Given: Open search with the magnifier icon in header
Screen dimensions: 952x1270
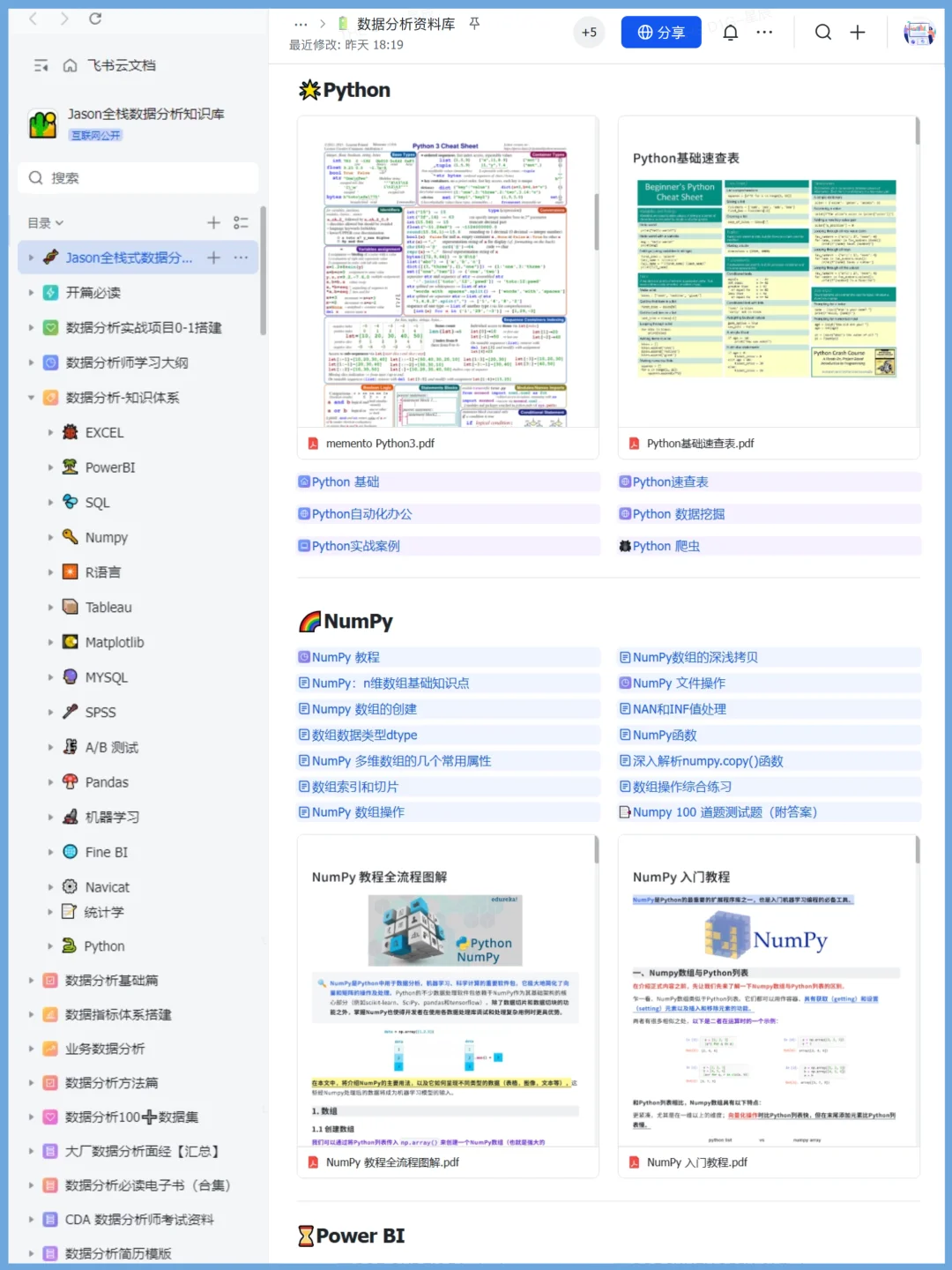Looking at the screenshot, I should (823, 33).
